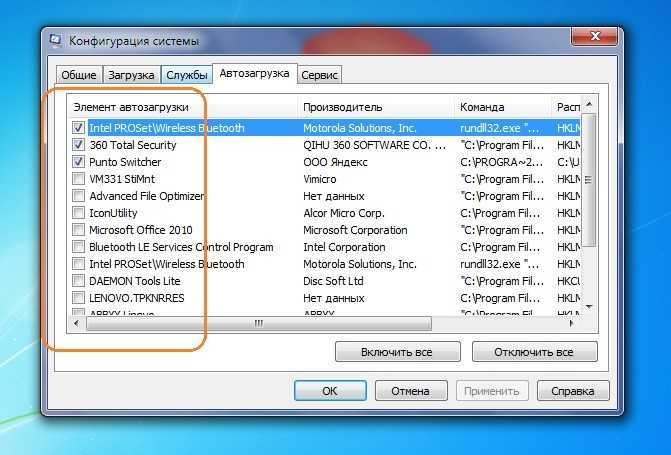Enable the VM331 StiMnt checkbox

point(78,178)
